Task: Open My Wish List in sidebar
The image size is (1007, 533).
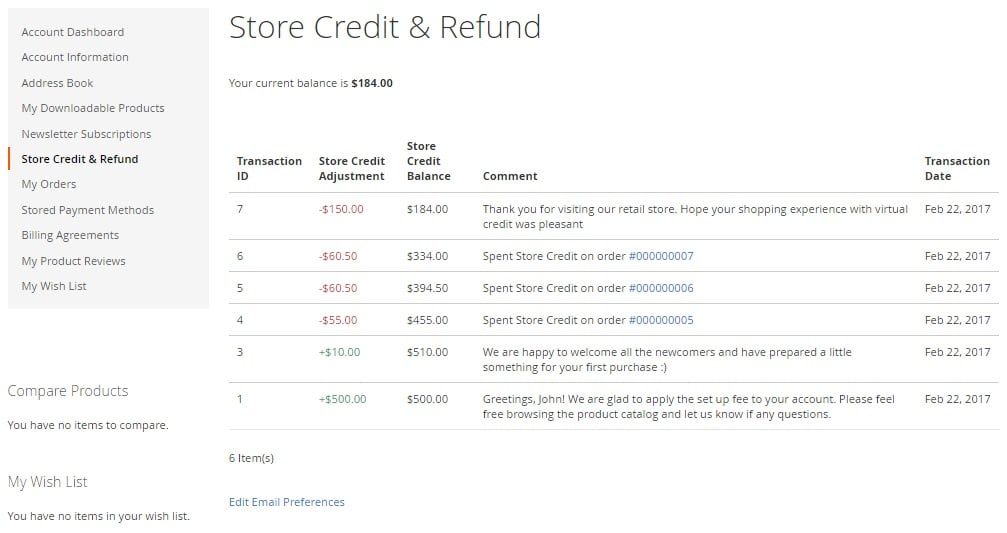Action: [54, 286]
